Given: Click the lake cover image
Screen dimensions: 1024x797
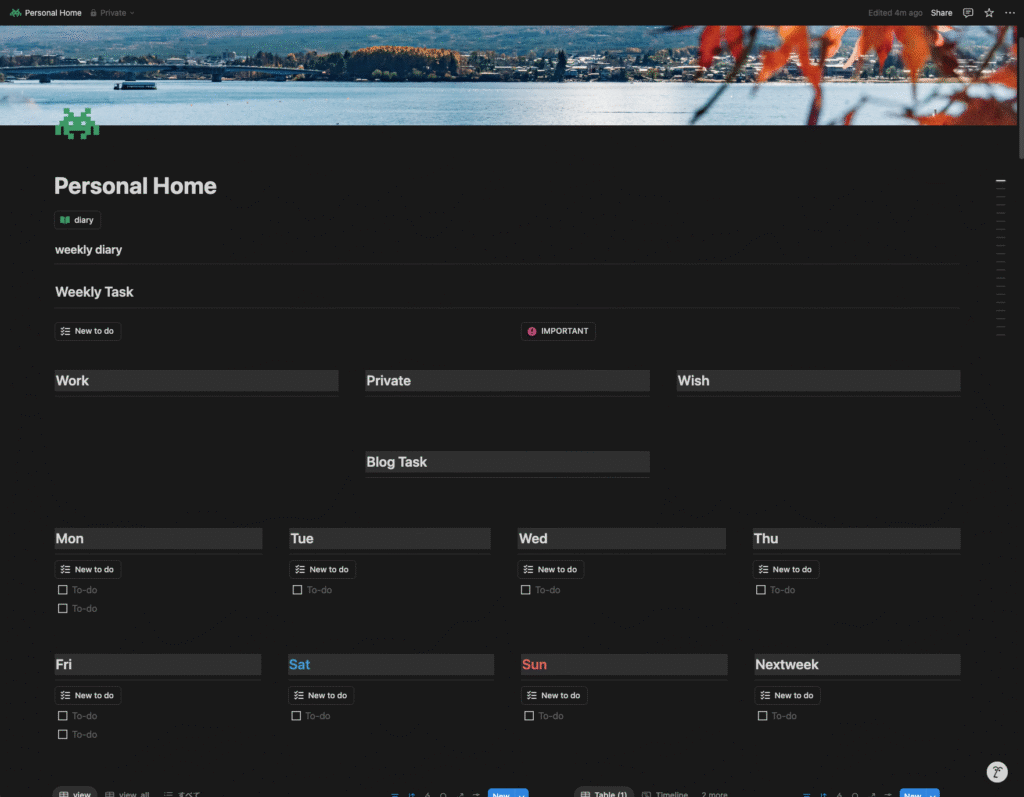Looking at the screenshot, I should tap(508, 75).
